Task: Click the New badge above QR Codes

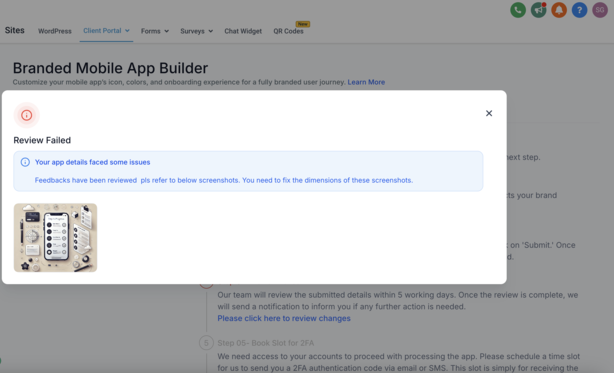Action: click(303, 24)
